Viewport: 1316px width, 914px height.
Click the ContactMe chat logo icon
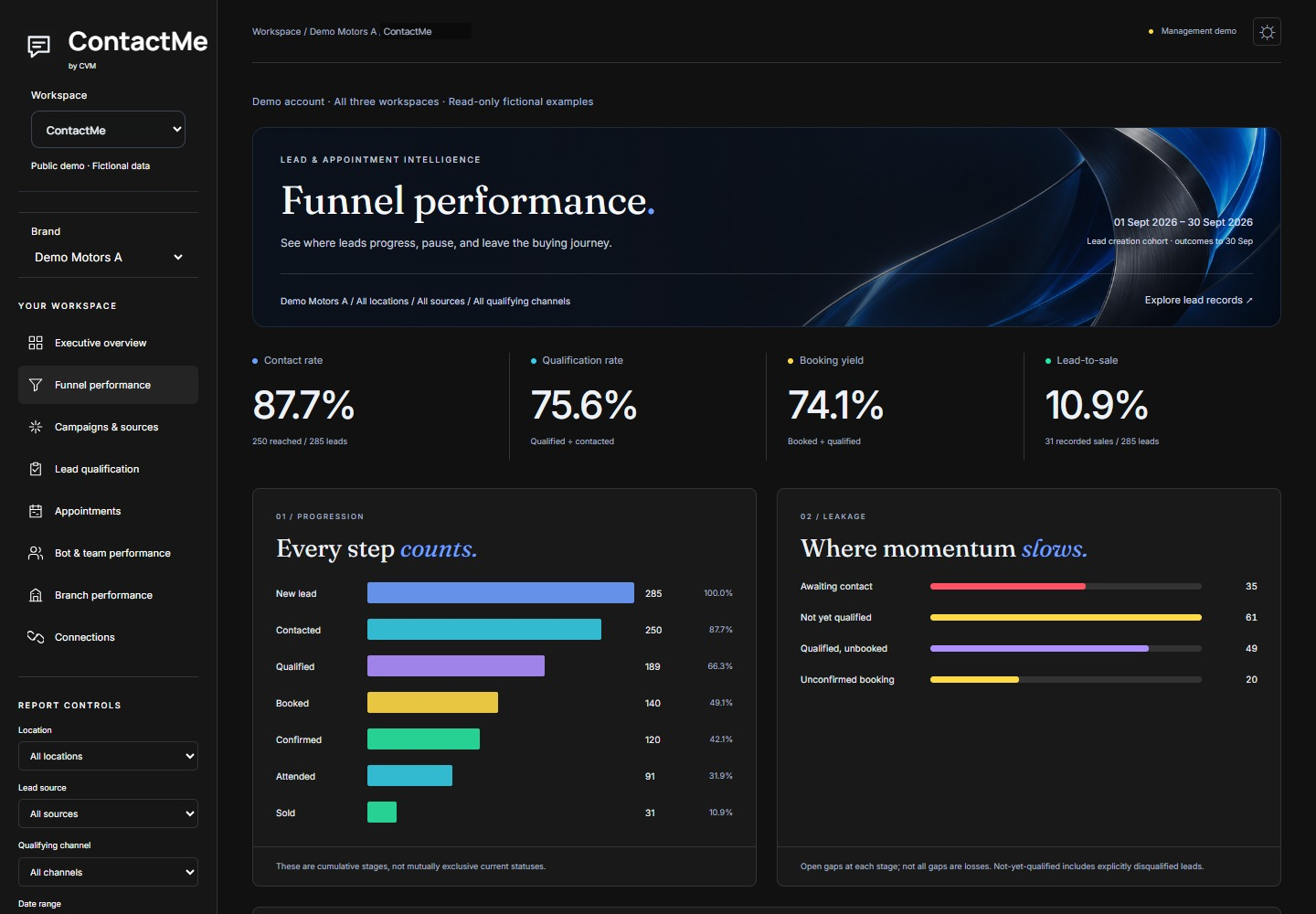(39, 46)
